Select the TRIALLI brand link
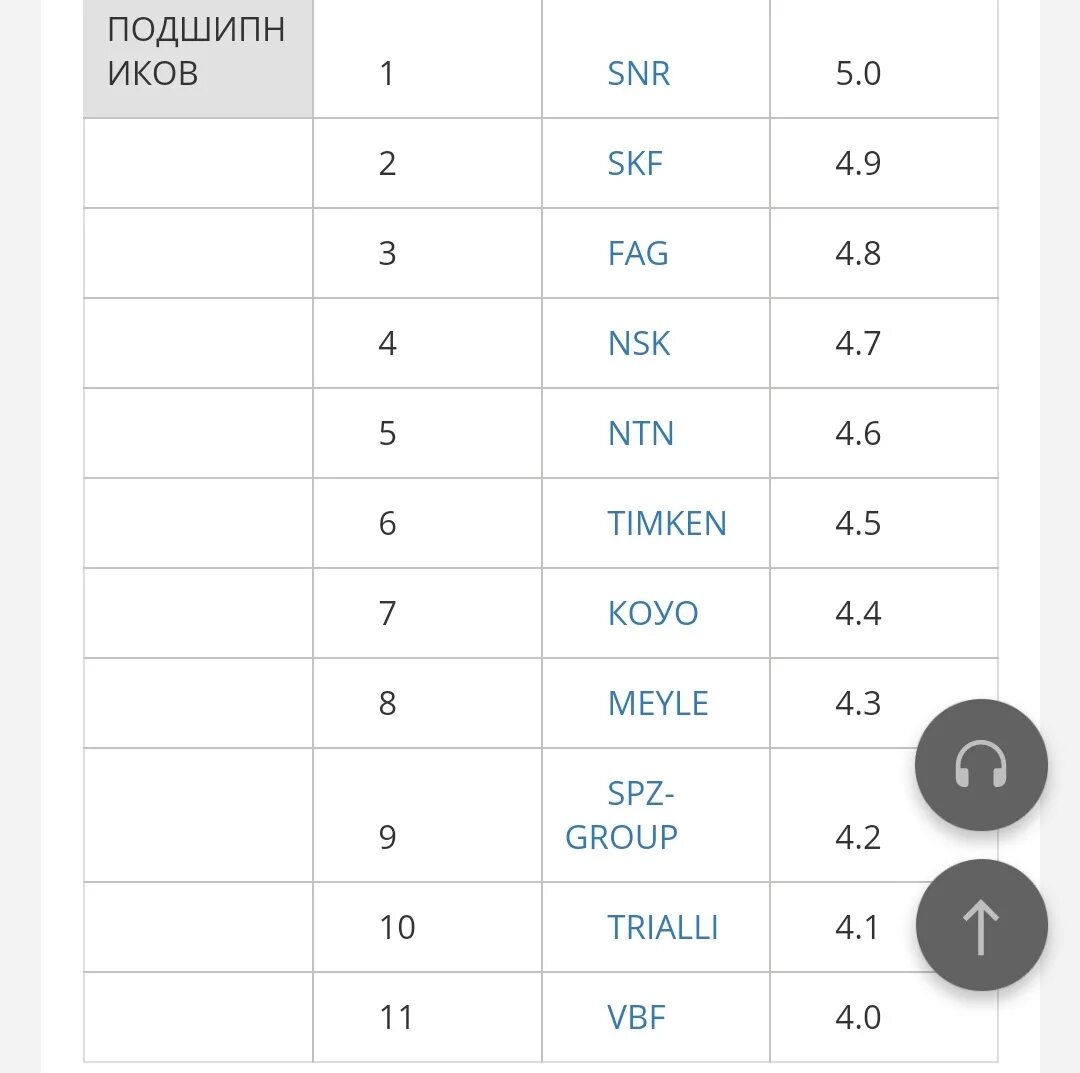The width and height of the screenshot is (1080, 1073). 663,927
